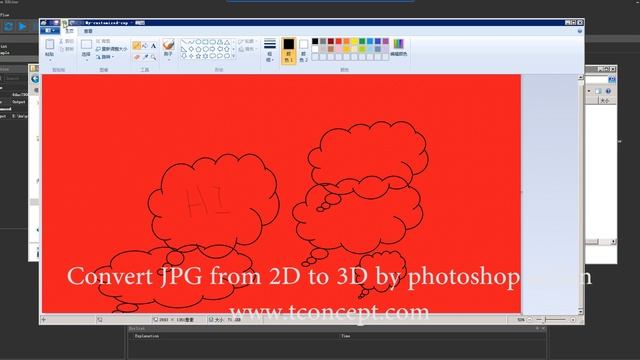The height and width of the screenshot is (360, 640).
Task: Pick the white color swatch
Action: click(315, 49)
